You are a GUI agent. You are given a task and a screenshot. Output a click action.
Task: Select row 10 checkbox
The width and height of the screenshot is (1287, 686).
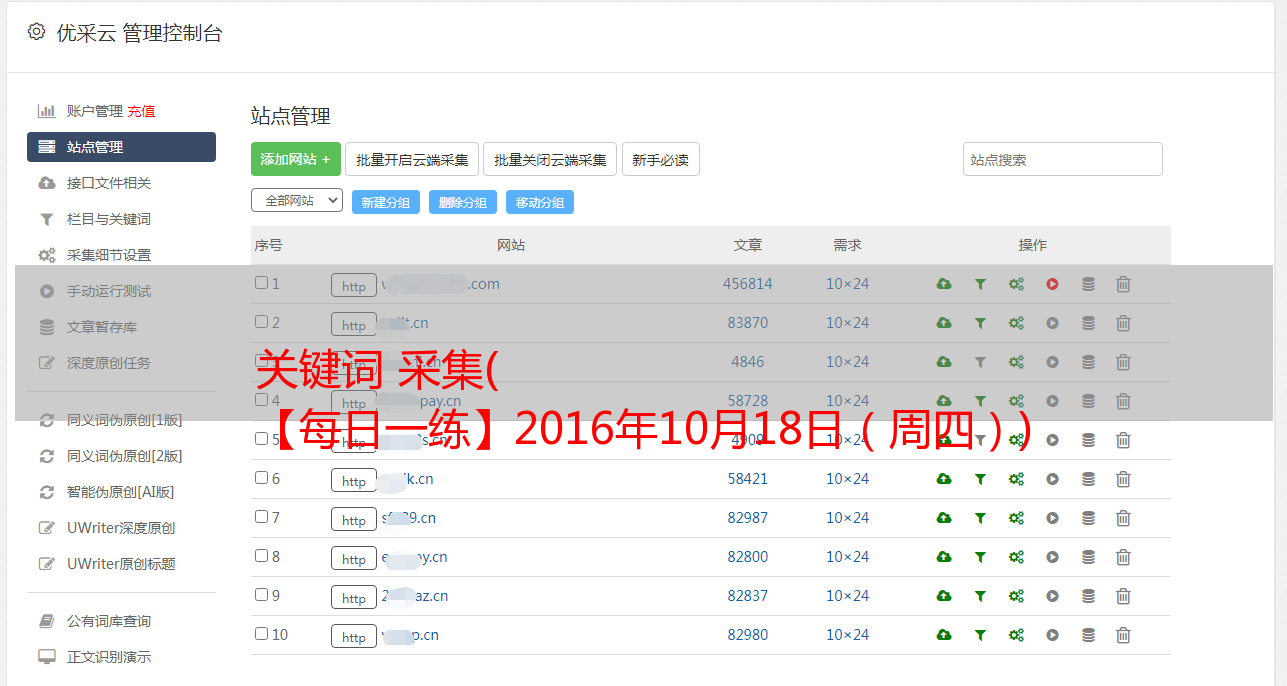261,634
